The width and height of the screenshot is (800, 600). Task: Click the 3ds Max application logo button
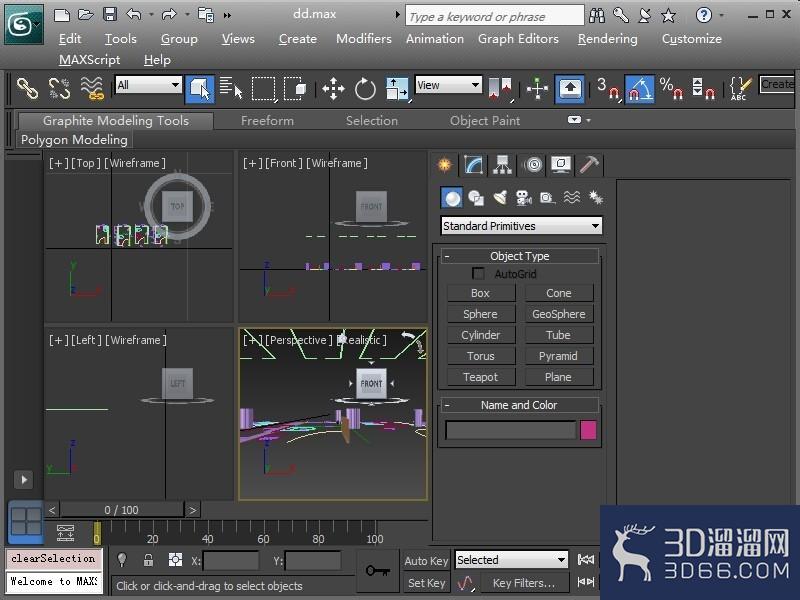[23, 23]
